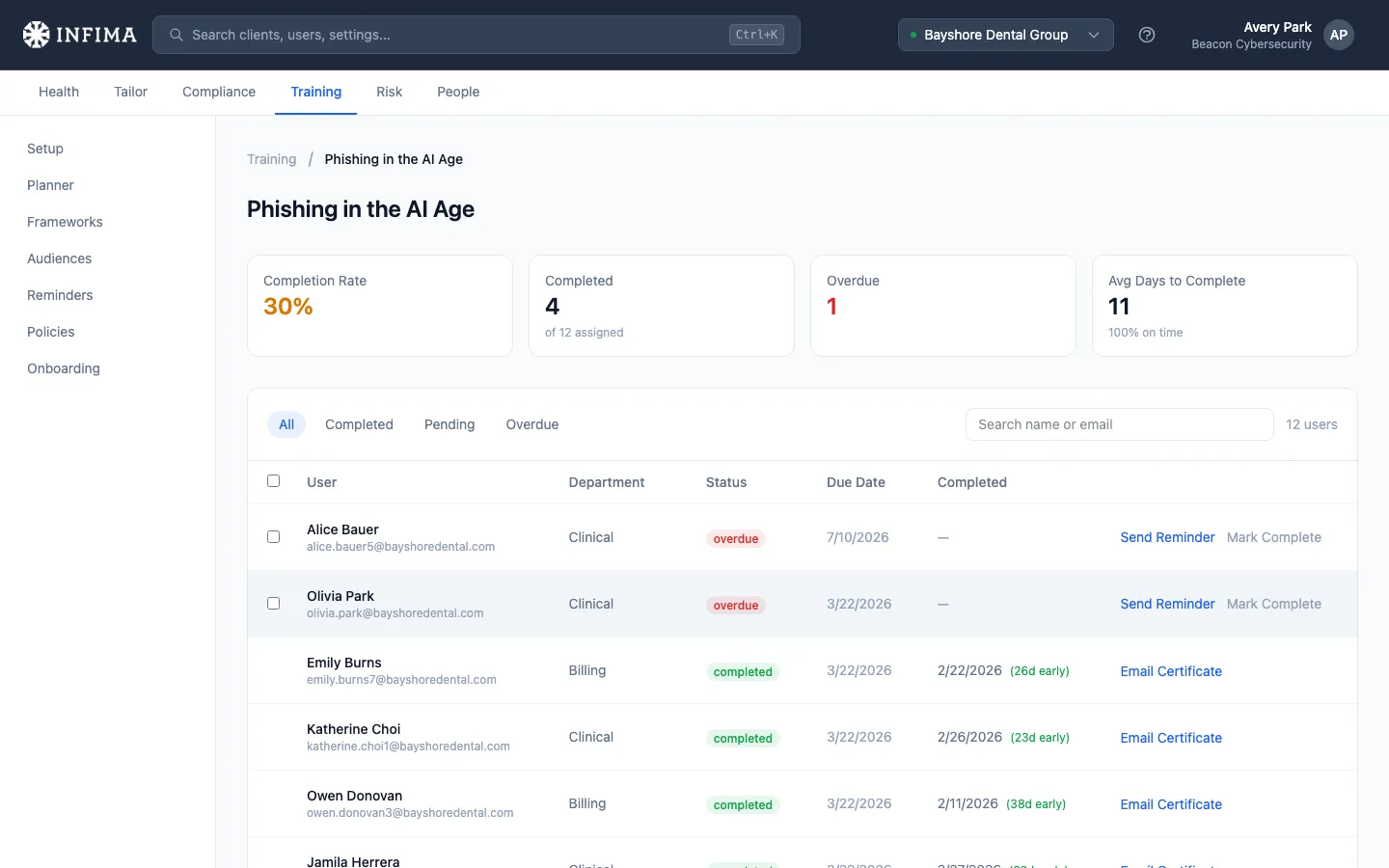Open the AP user avatar

pyautogui.click(x=1339, y=35)
